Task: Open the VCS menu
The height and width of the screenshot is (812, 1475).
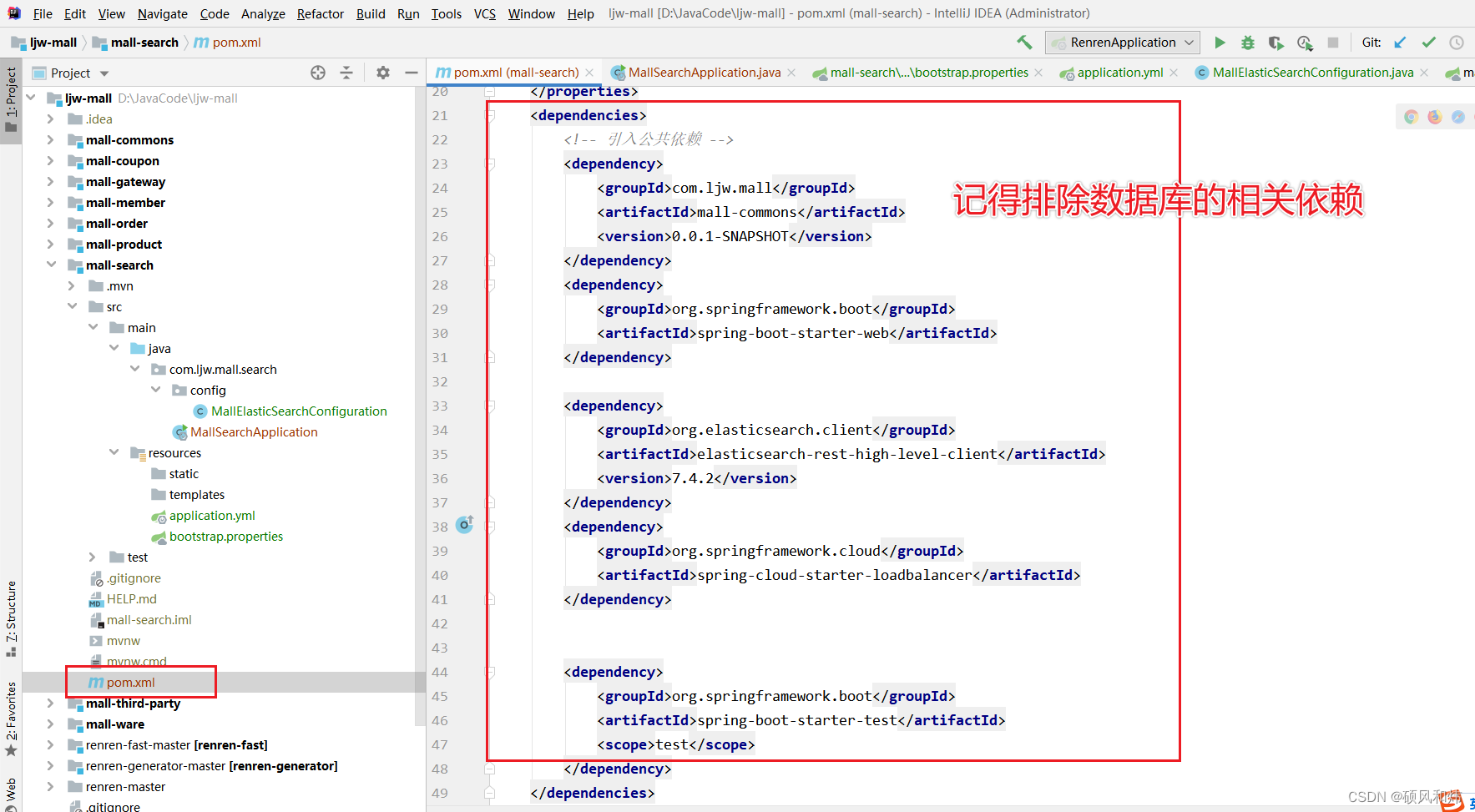Action: click(x=485, y=13)
